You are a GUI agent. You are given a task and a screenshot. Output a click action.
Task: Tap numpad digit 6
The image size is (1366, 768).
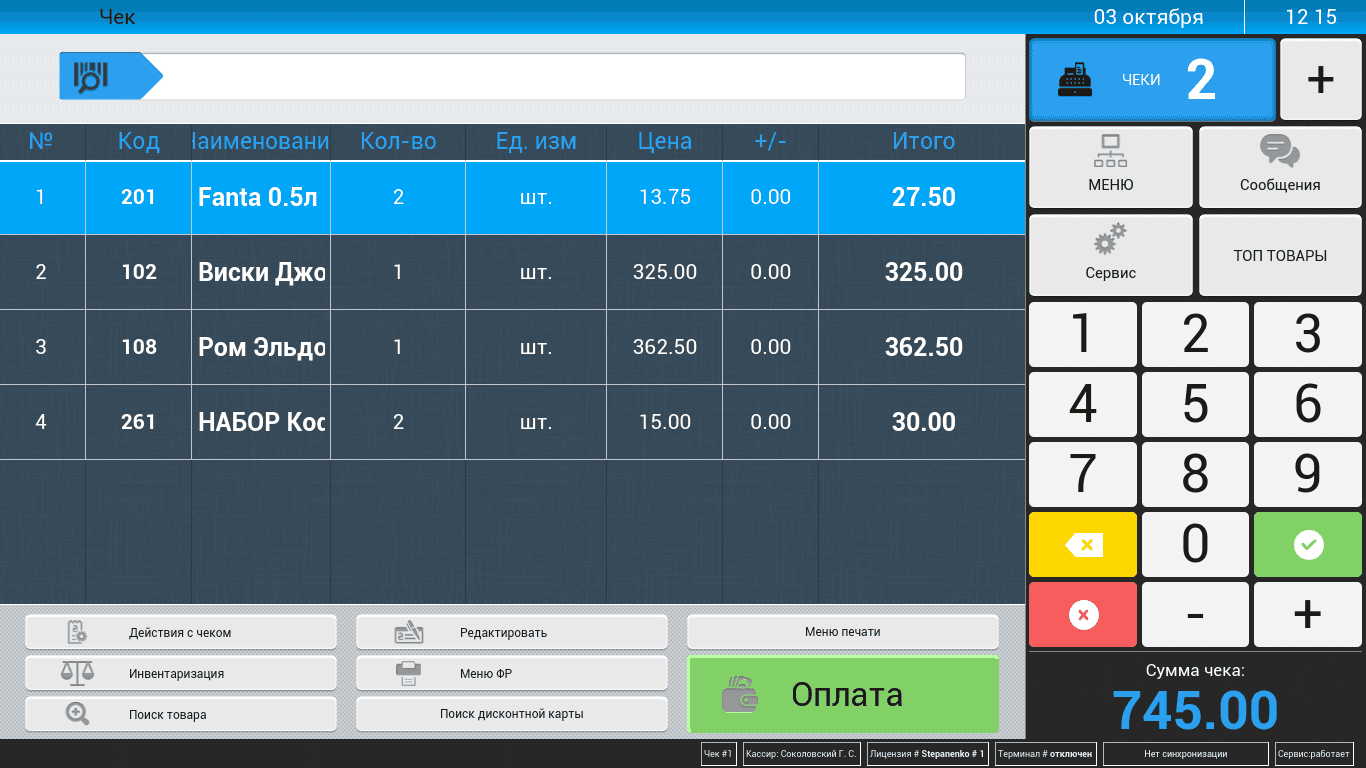(1308, 404)
